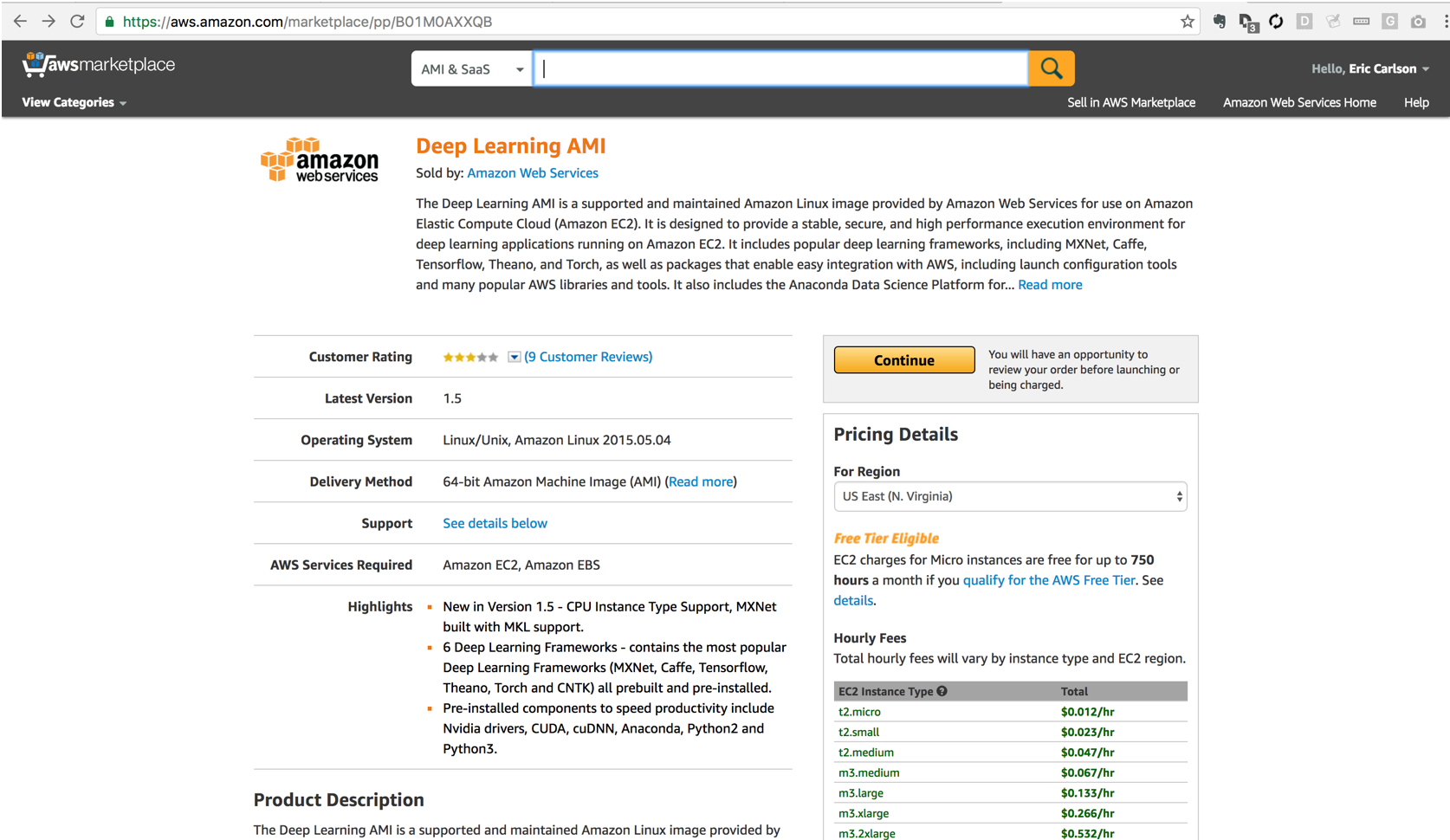1450x840 pixels.
Task: Select the t2.small instance type
Action: click(x=858, y=732)
